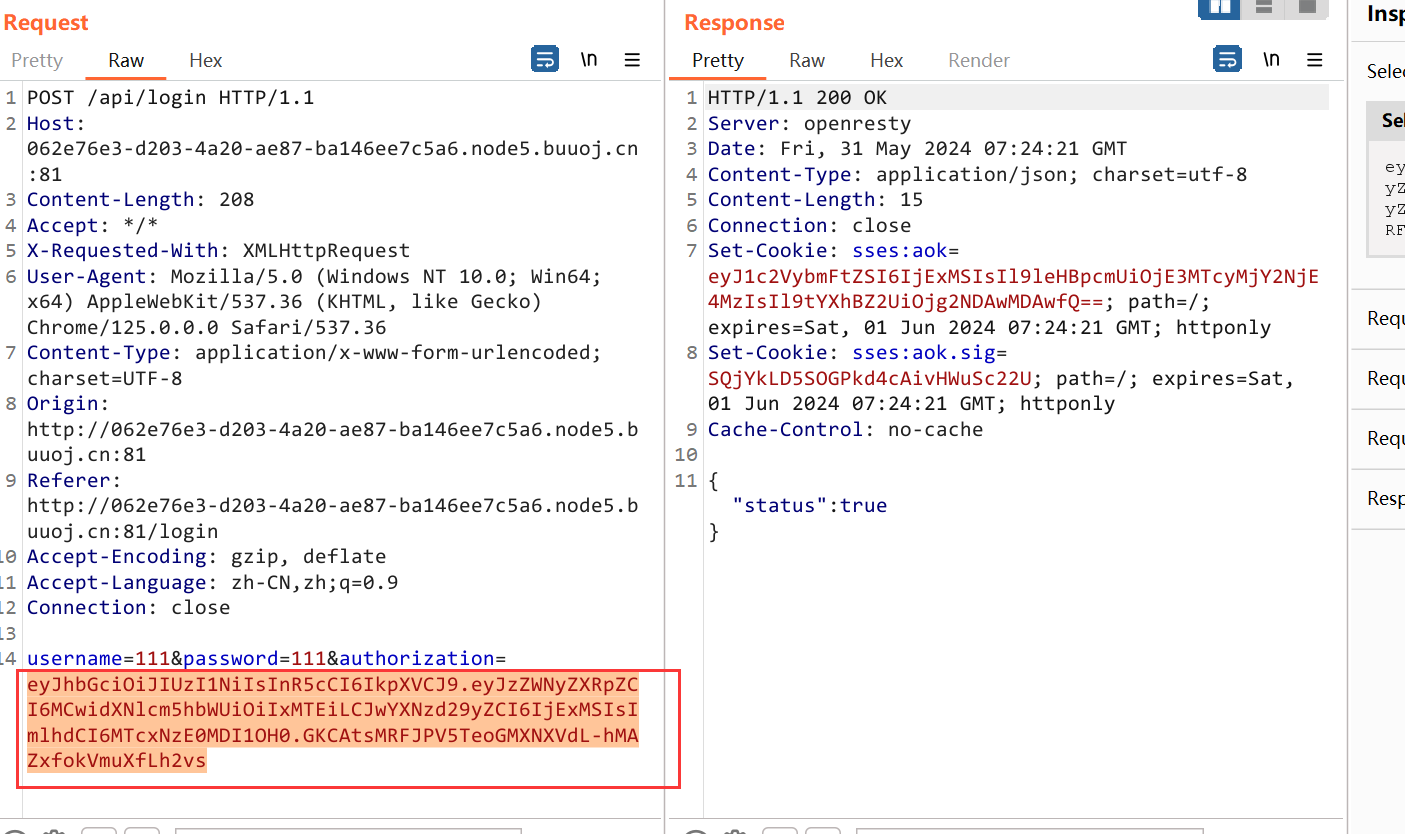Click the 'password' body parameter
This screenshot has width=1405, height=834.
[x=231, y=659]
